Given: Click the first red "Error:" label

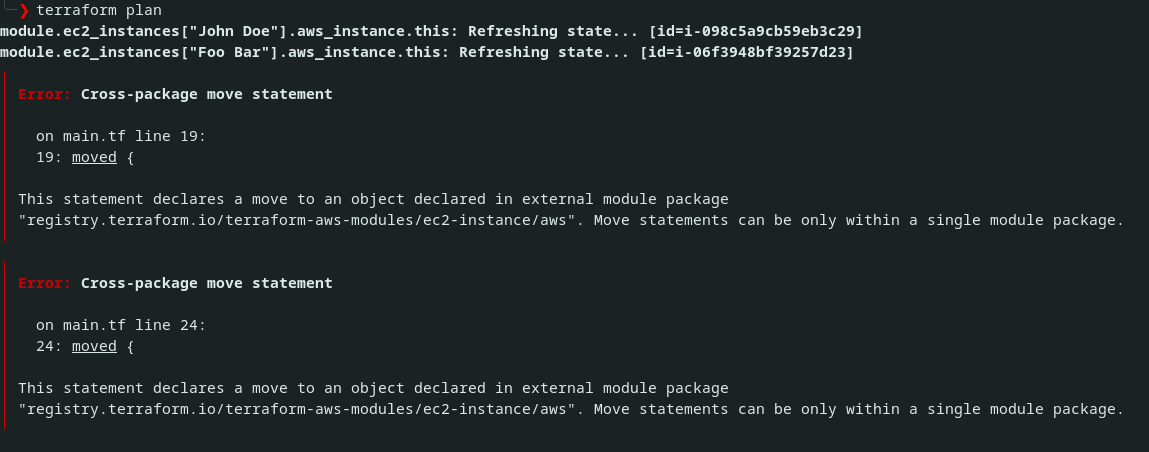Looking at the screenshot, I should click(45, 94).
